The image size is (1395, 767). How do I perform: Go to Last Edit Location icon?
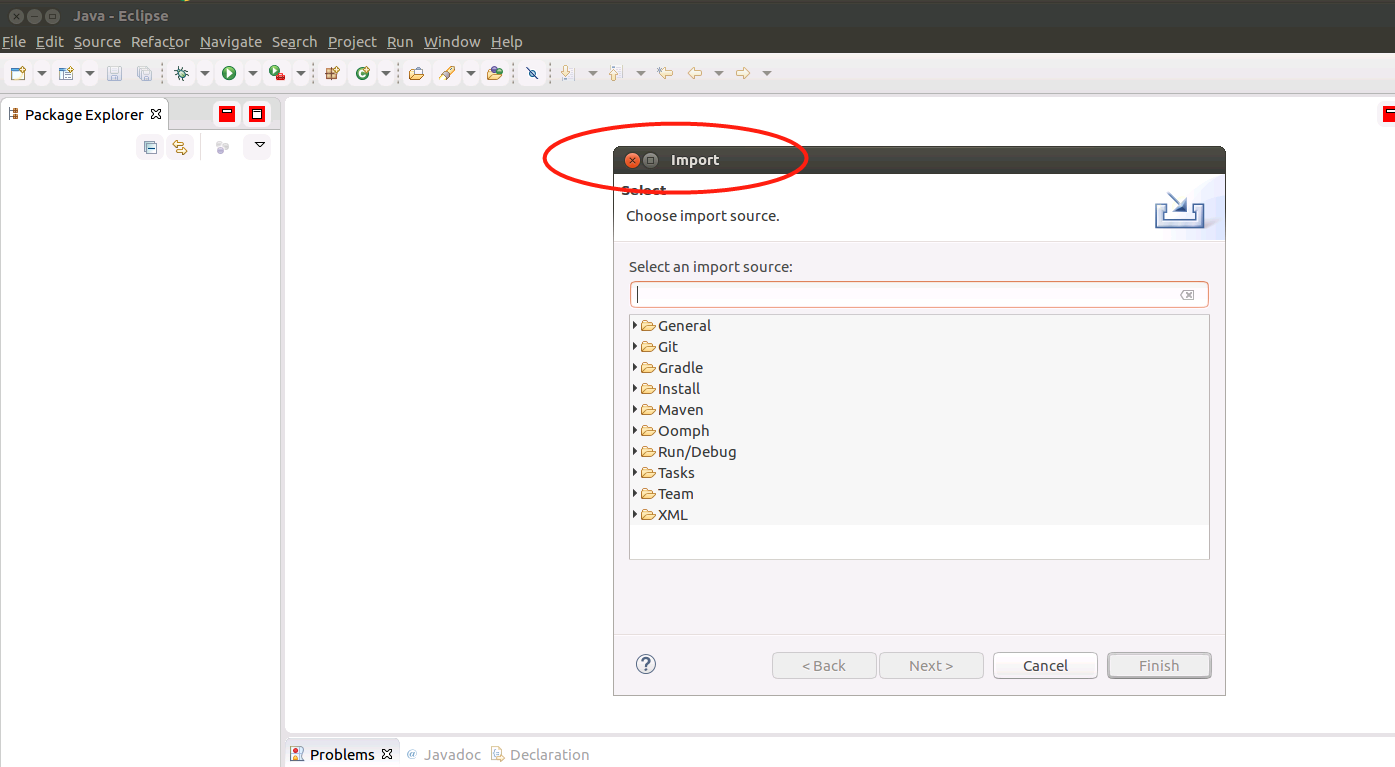pyautogui.click(x=664, y=73)
